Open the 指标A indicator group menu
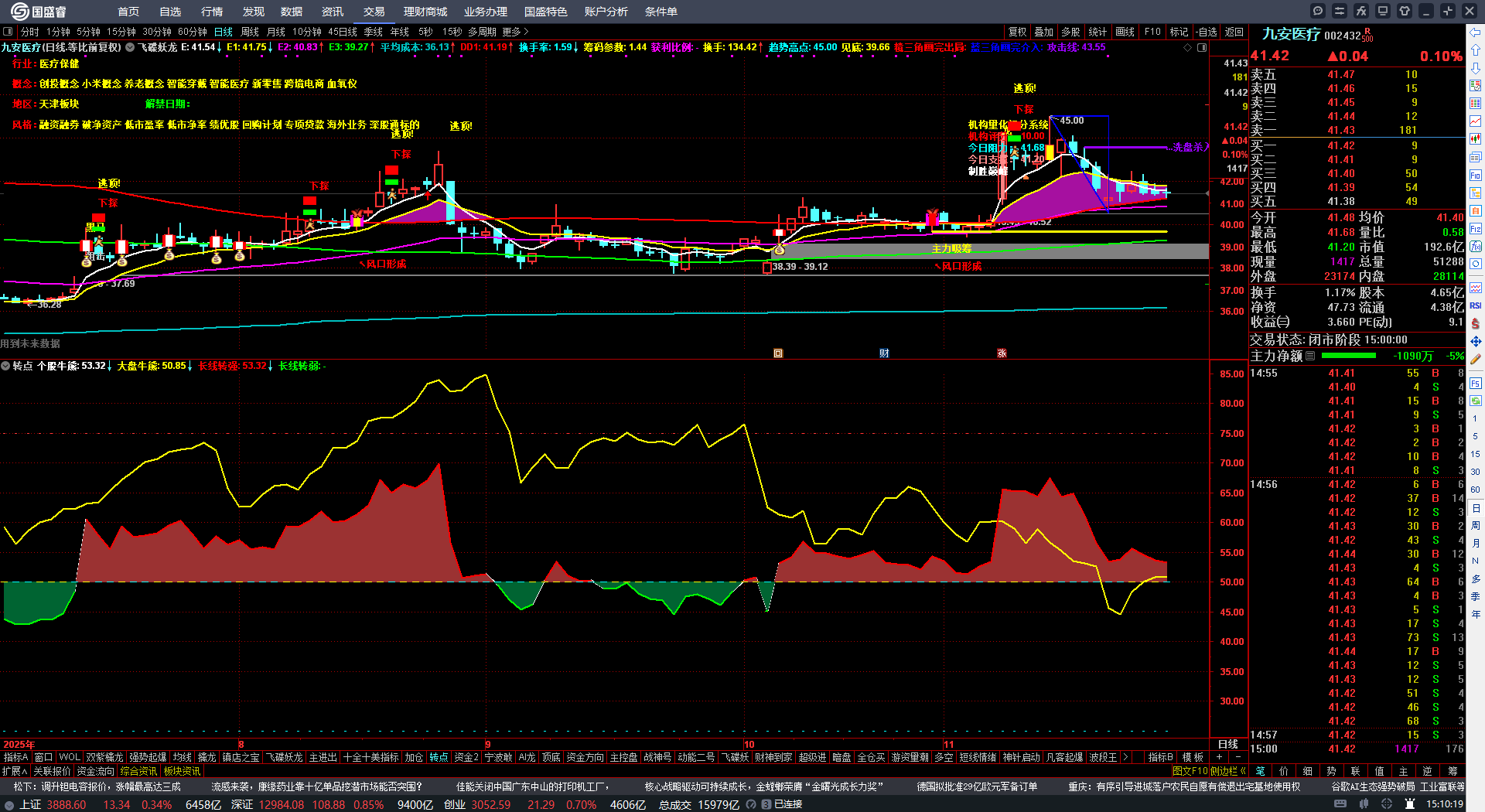Viewport: 1485px width, 812px height. click(16, 757)
